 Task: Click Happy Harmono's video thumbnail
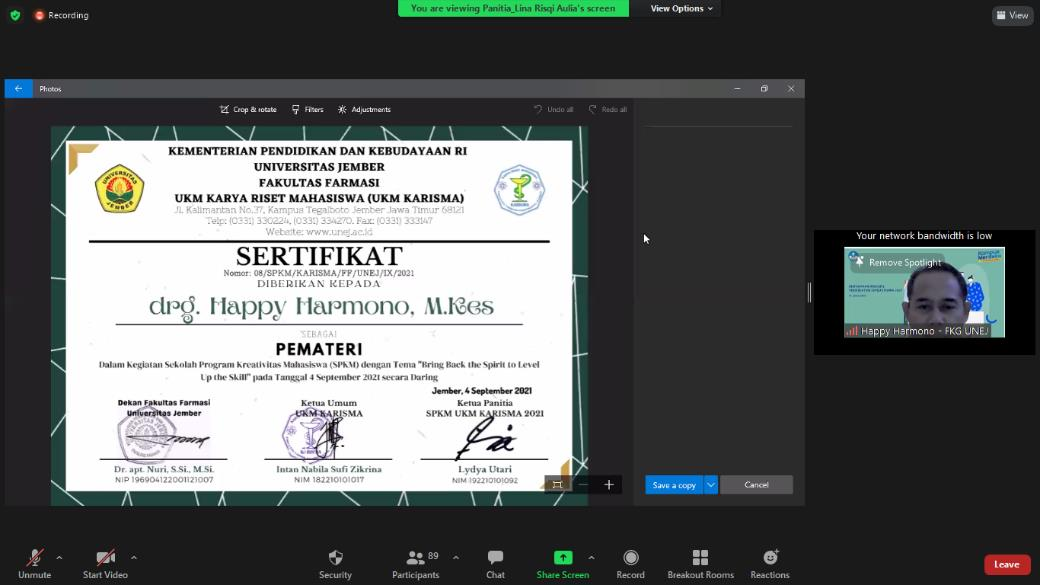point(924,292)
